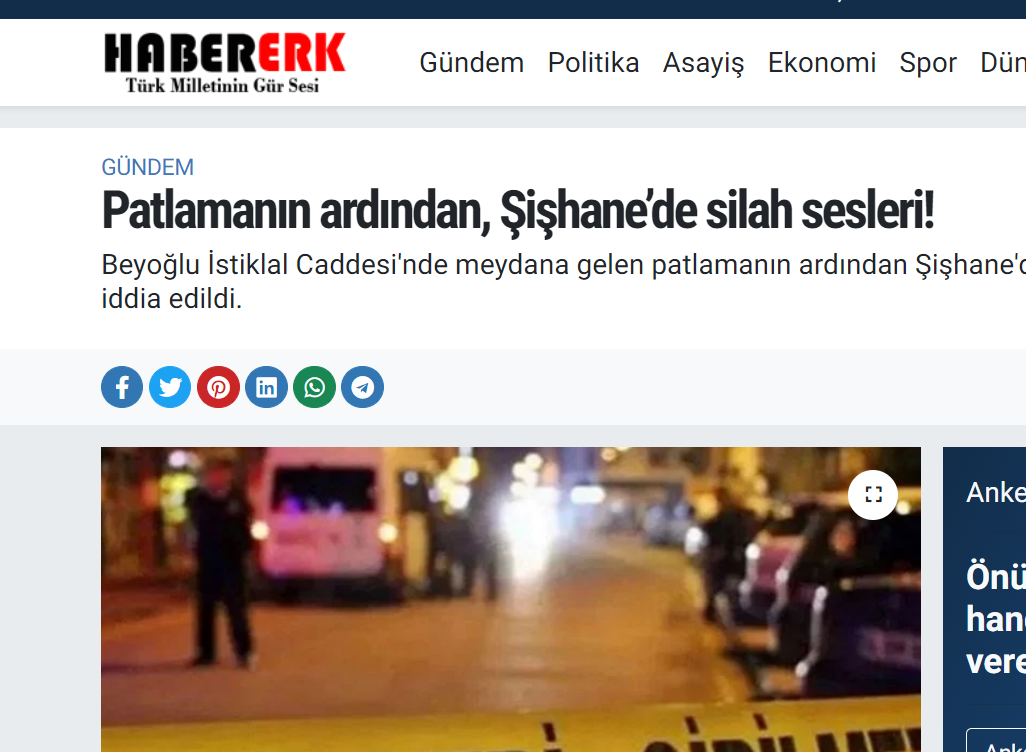Click the blue GÜNDEM category link
This screenshot has height=752, width=1026.
(x=148, y=168)
